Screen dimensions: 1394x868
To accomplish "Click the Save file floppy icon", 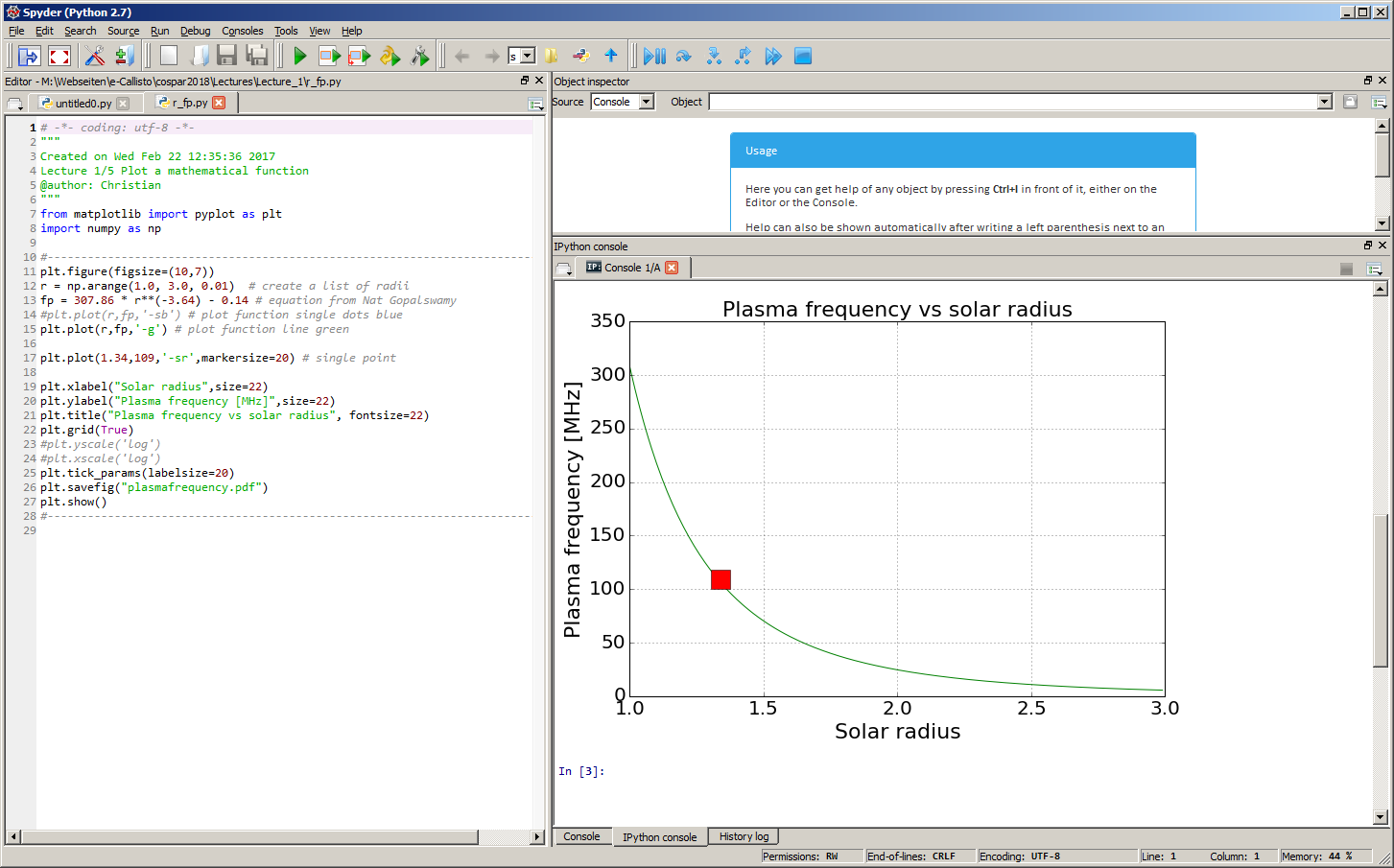I will [227, 57].
